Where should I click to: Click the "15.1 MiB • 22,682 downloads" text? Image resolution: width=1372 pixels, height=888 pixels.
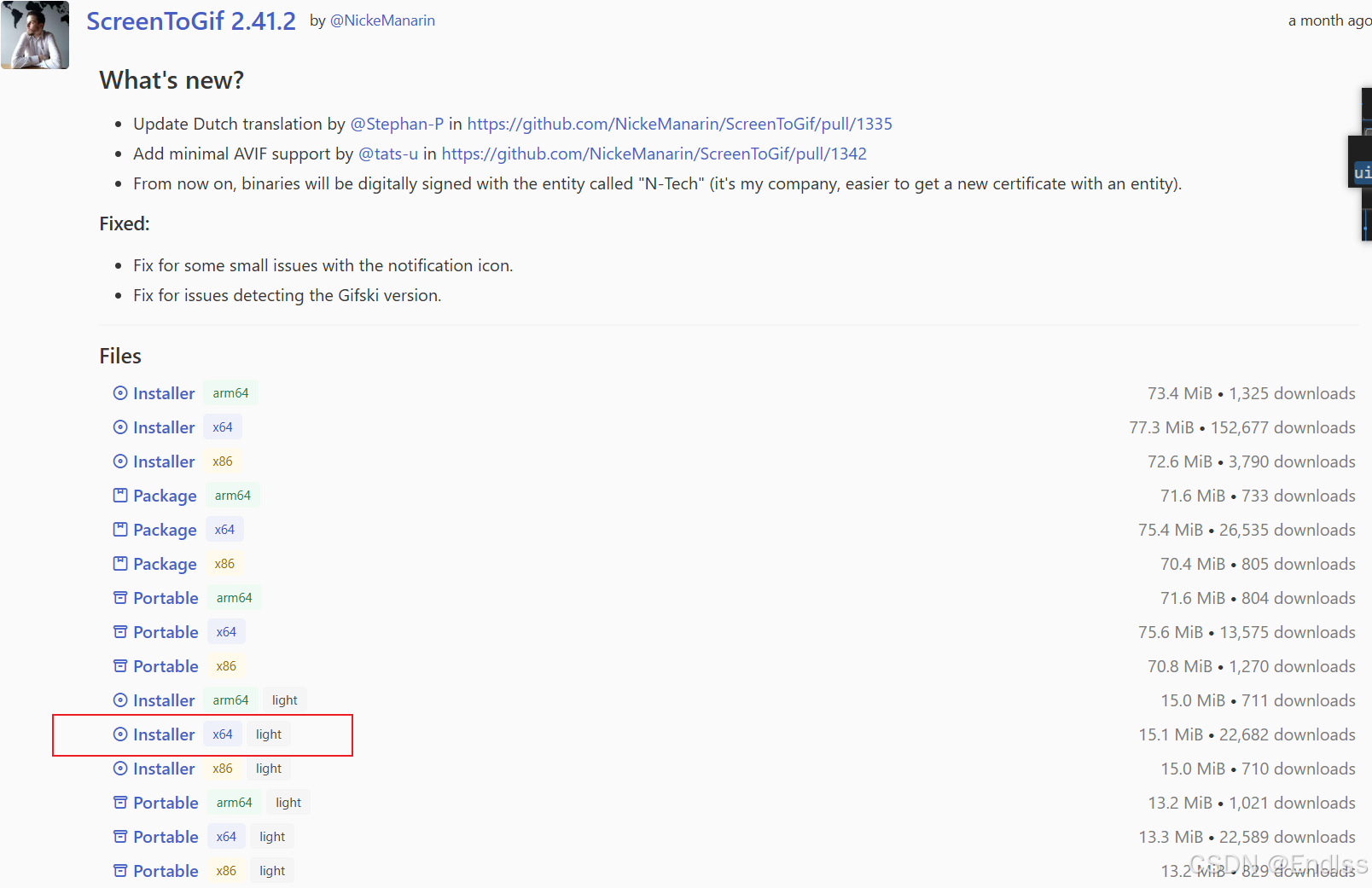[1247, 734]
